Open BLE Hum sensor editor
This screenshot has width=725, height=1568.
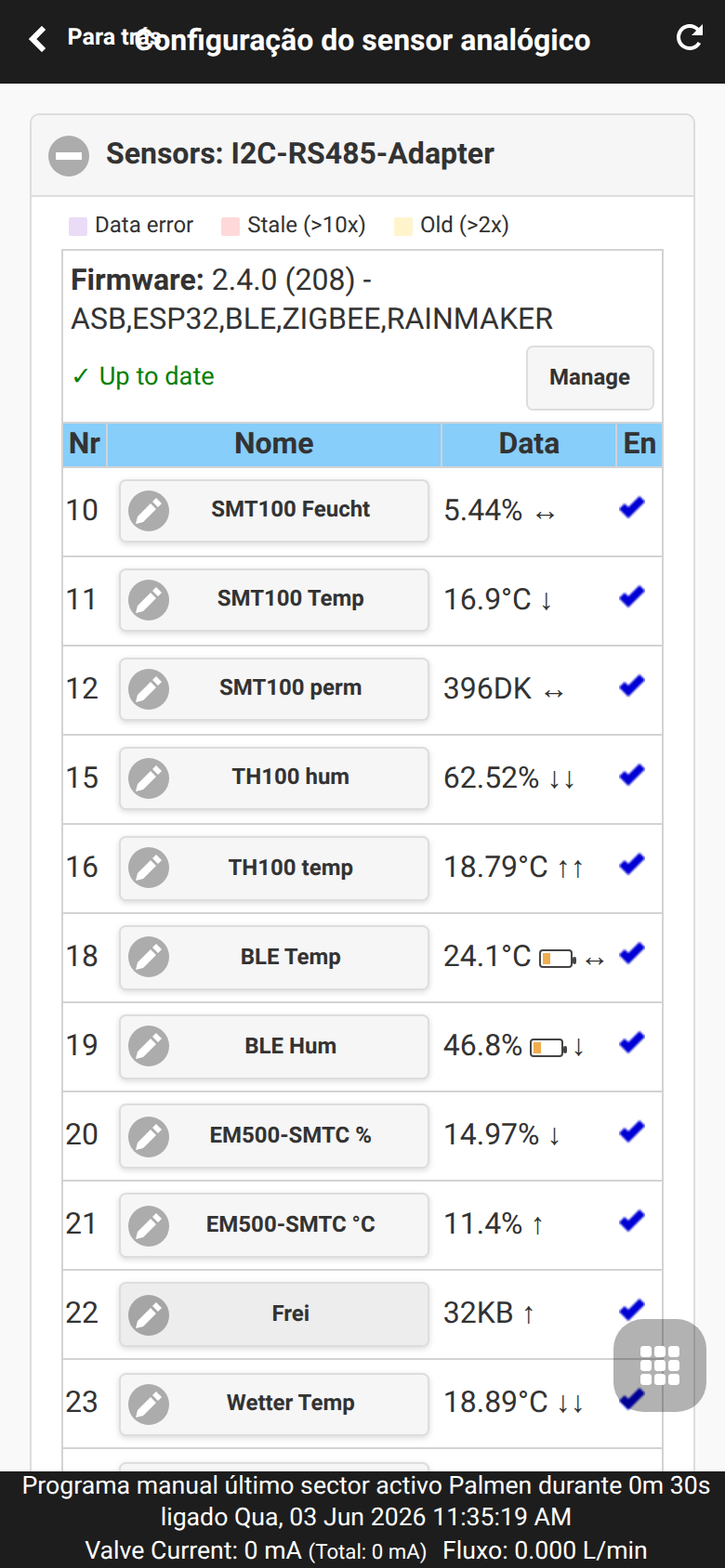[x=273, y=1046]
